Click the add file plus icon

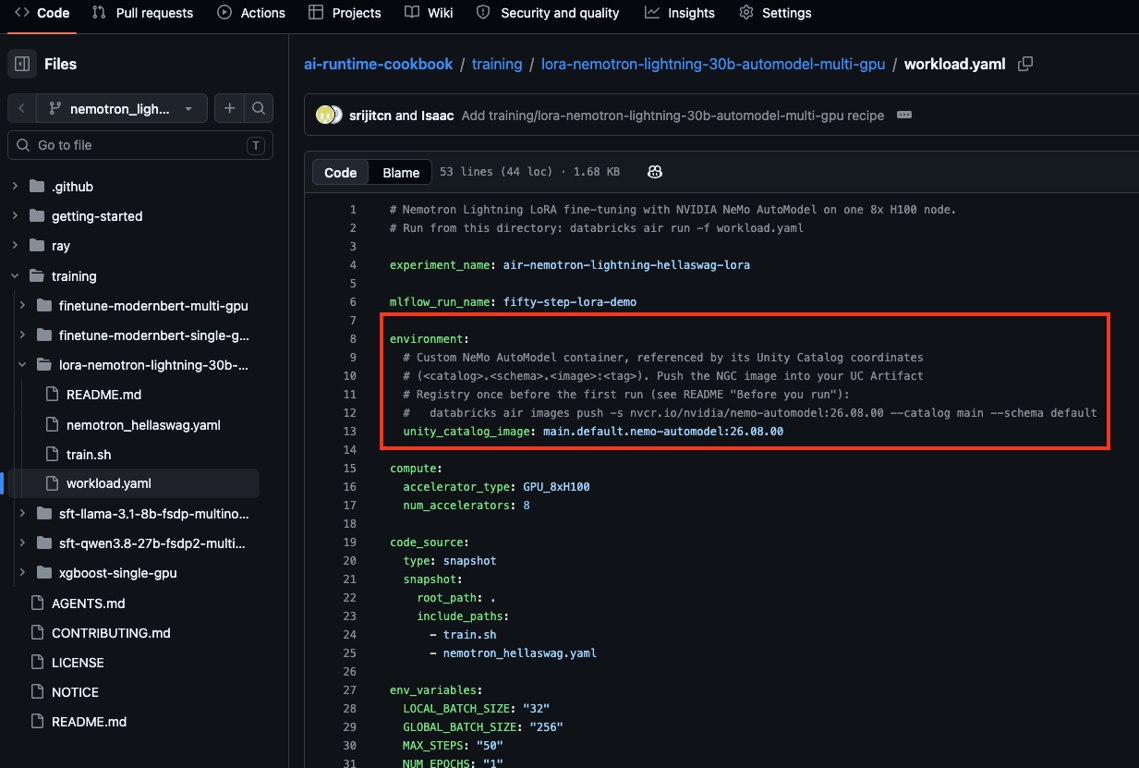click(x=230, y=108)
